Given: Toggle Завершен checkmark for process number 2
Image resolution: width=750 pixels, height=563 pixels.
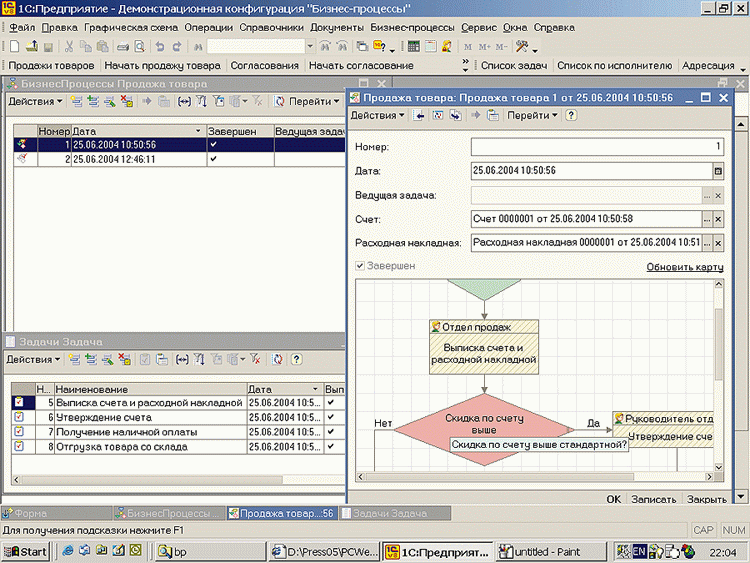Looking at the screenshot, I should 213,159.
